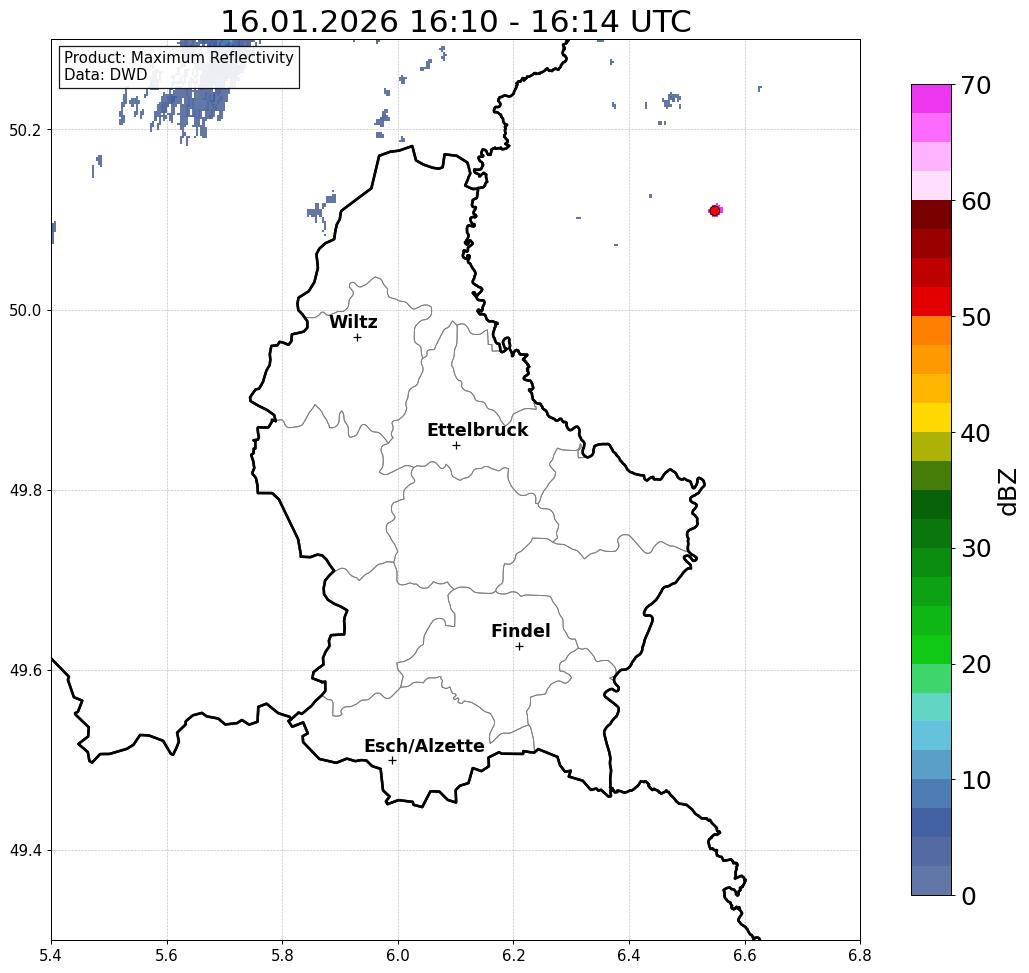Screen dimensions: 1029x973
Task: Click the 'Product: Maximum Reflectivity' label
Action: point(178,58)
